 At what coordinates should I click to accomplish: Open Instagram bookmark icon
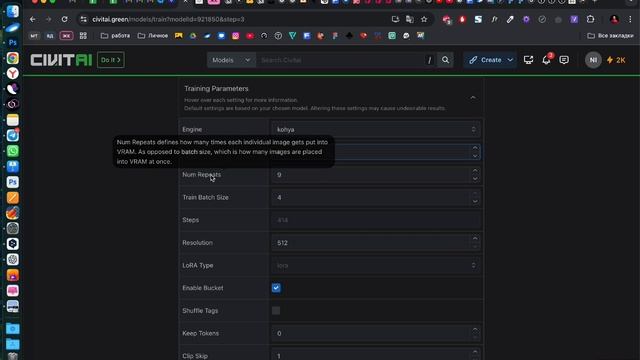click(x=236, y=36)
